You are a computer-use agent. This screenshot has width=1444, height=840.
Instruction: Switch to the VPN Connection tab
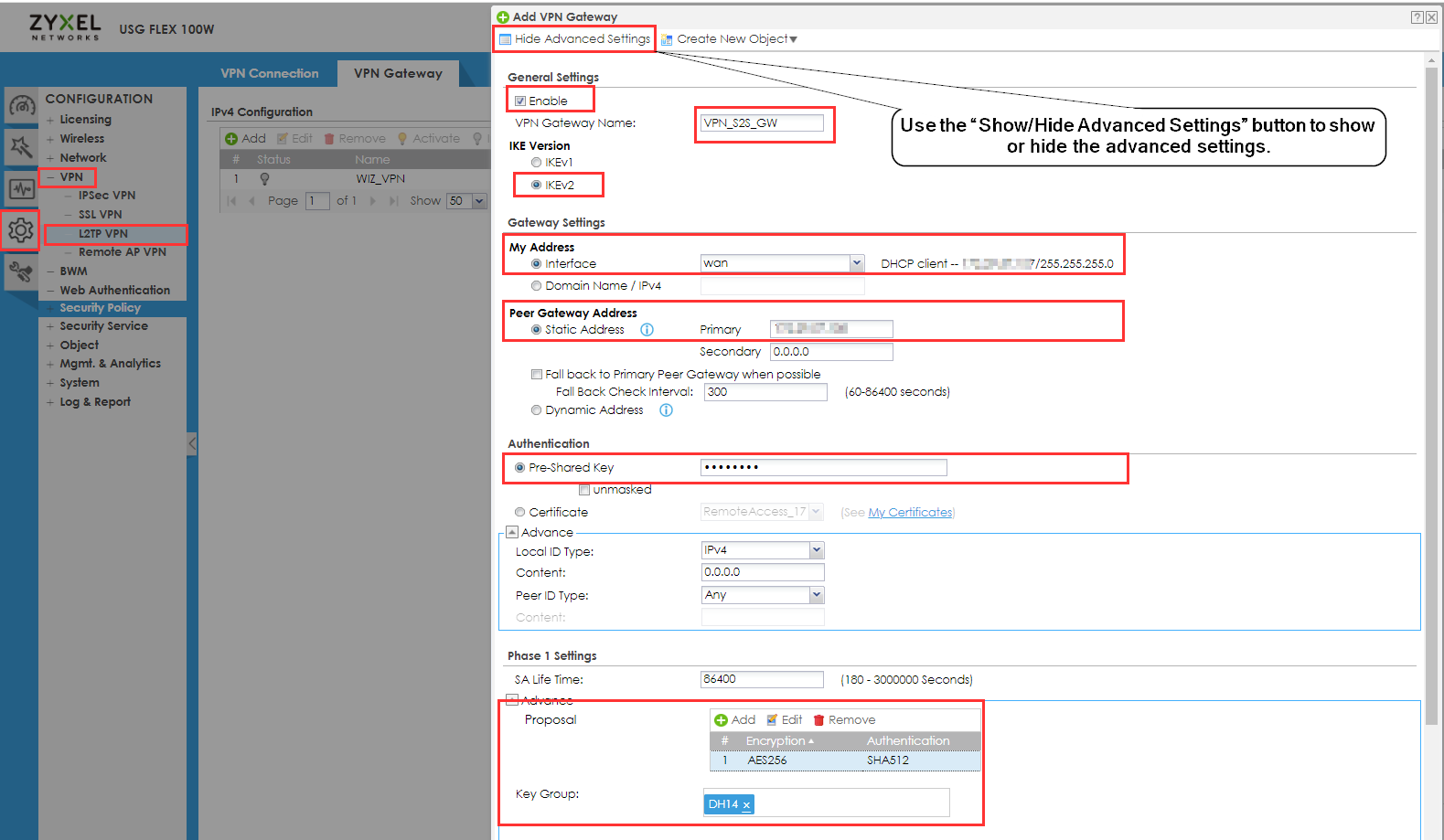269,74
